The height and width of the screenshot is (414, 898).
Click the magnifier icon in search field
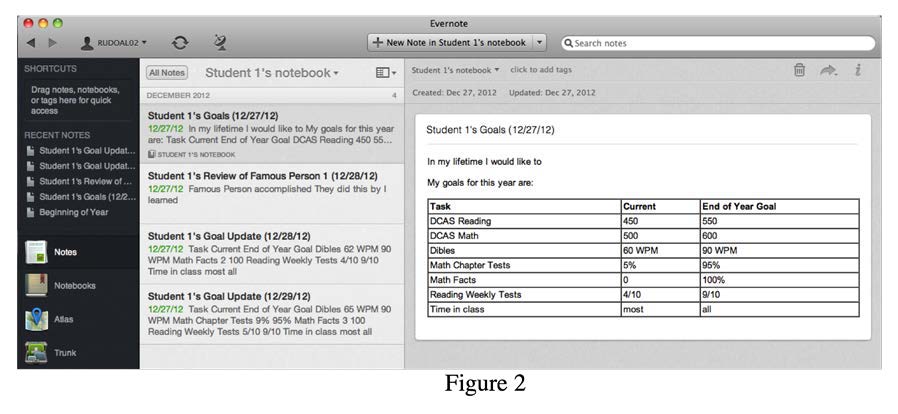tap(568, 43)
